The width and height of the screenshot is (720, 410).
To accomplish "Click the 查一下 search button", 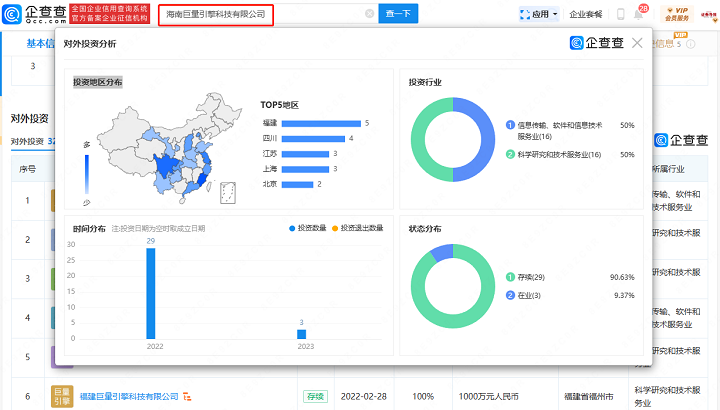I will coord(398,14).
